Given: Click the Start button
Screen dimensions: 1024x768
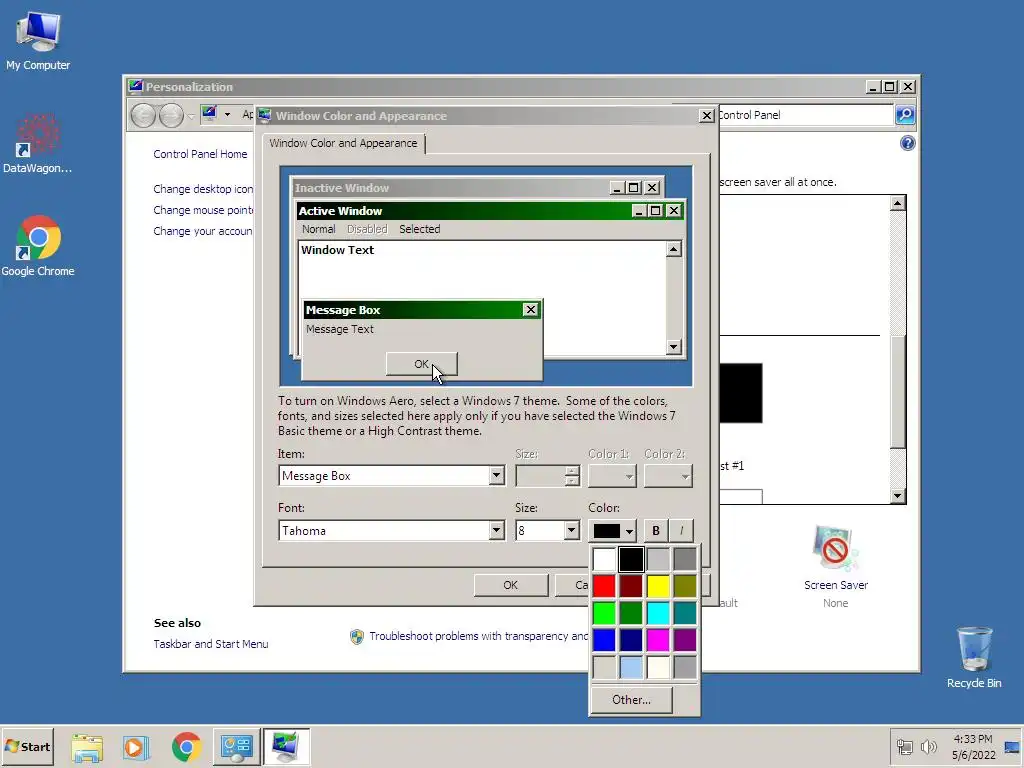Looking at the screenshot, I should click(27, 746).
